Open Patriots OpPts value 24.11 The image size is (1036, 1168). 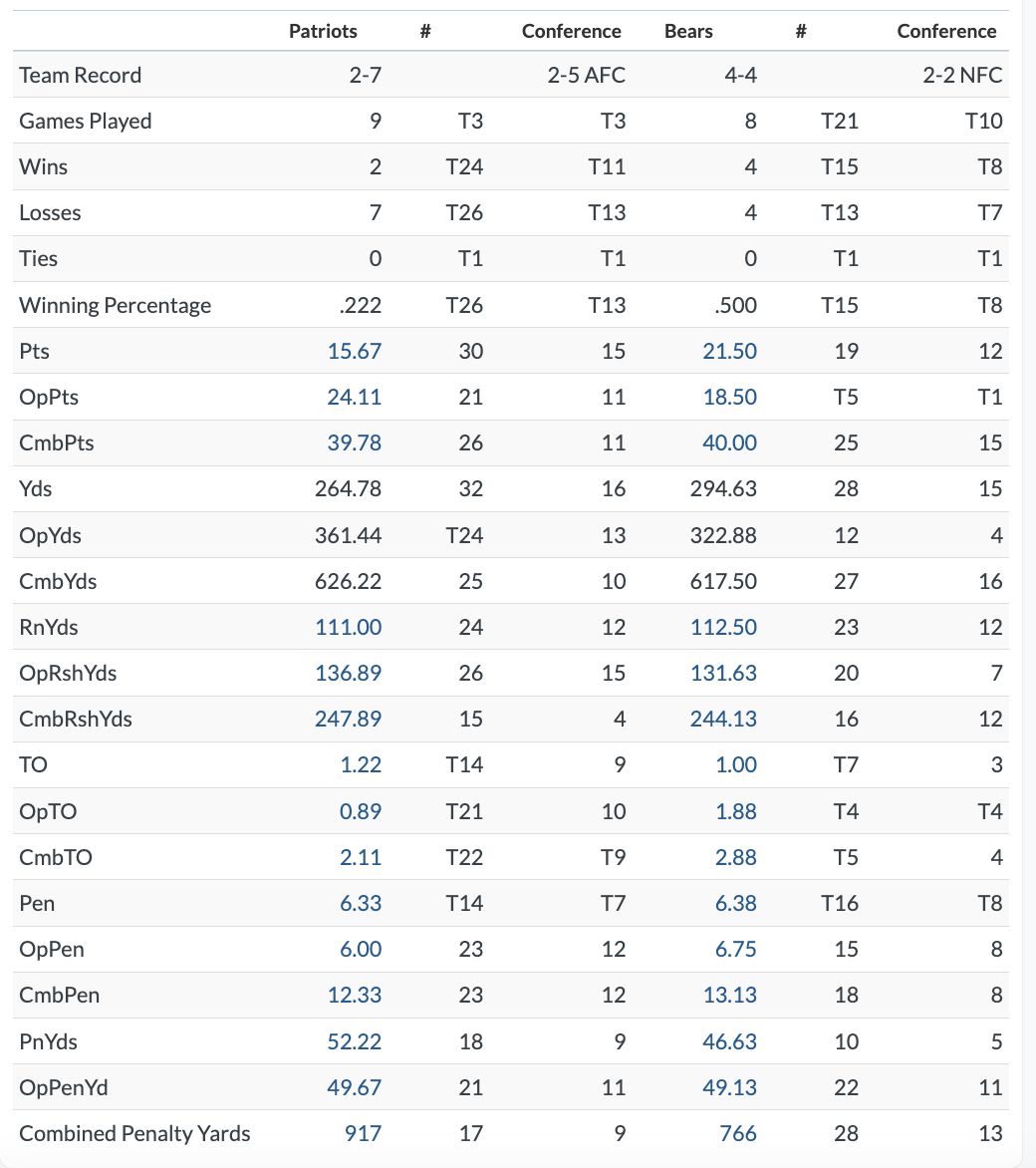click(x=354, y=397)
